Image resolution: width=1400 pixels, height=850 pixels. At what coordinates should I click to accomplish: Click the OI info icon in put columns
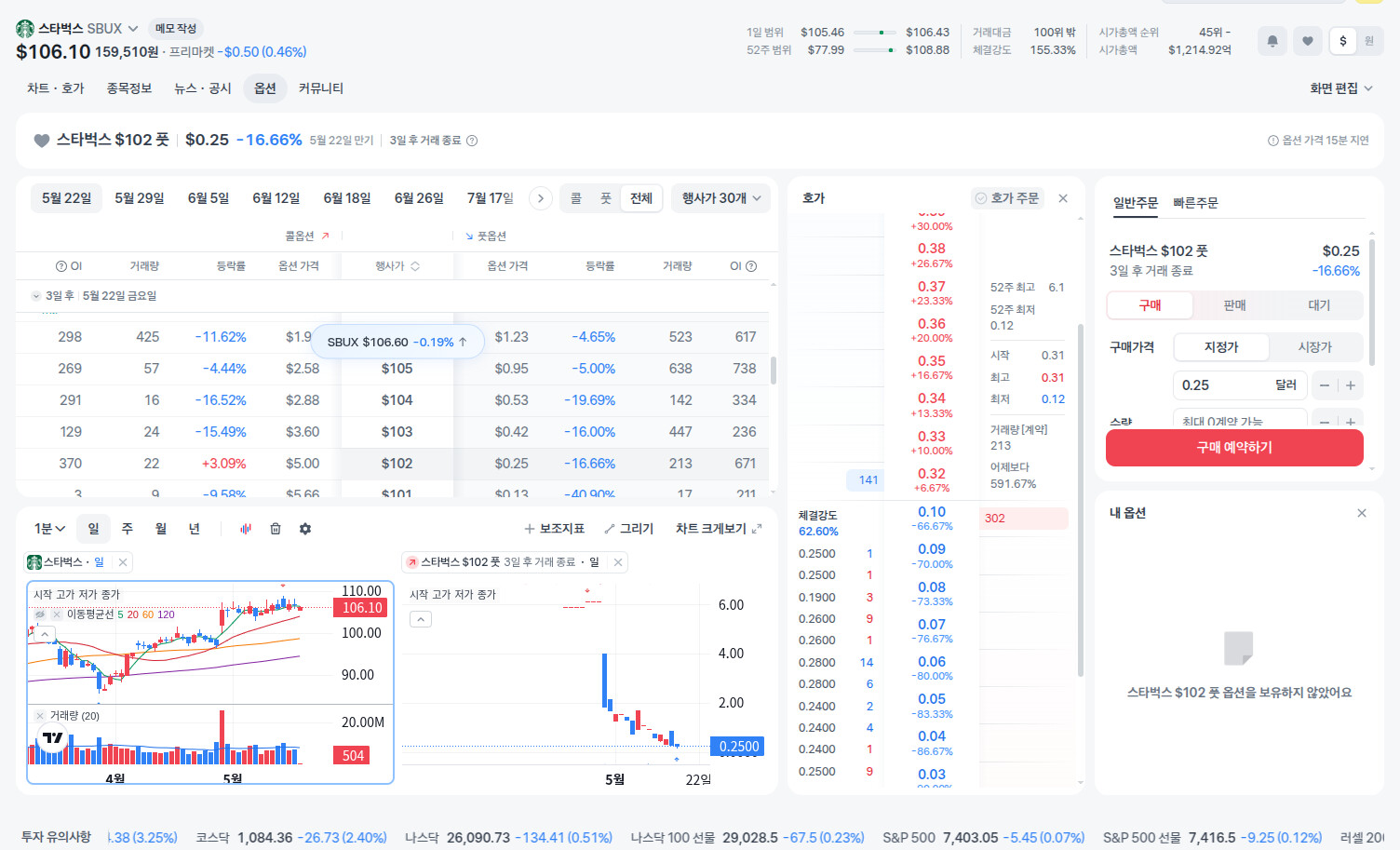(x=751, y=266)
